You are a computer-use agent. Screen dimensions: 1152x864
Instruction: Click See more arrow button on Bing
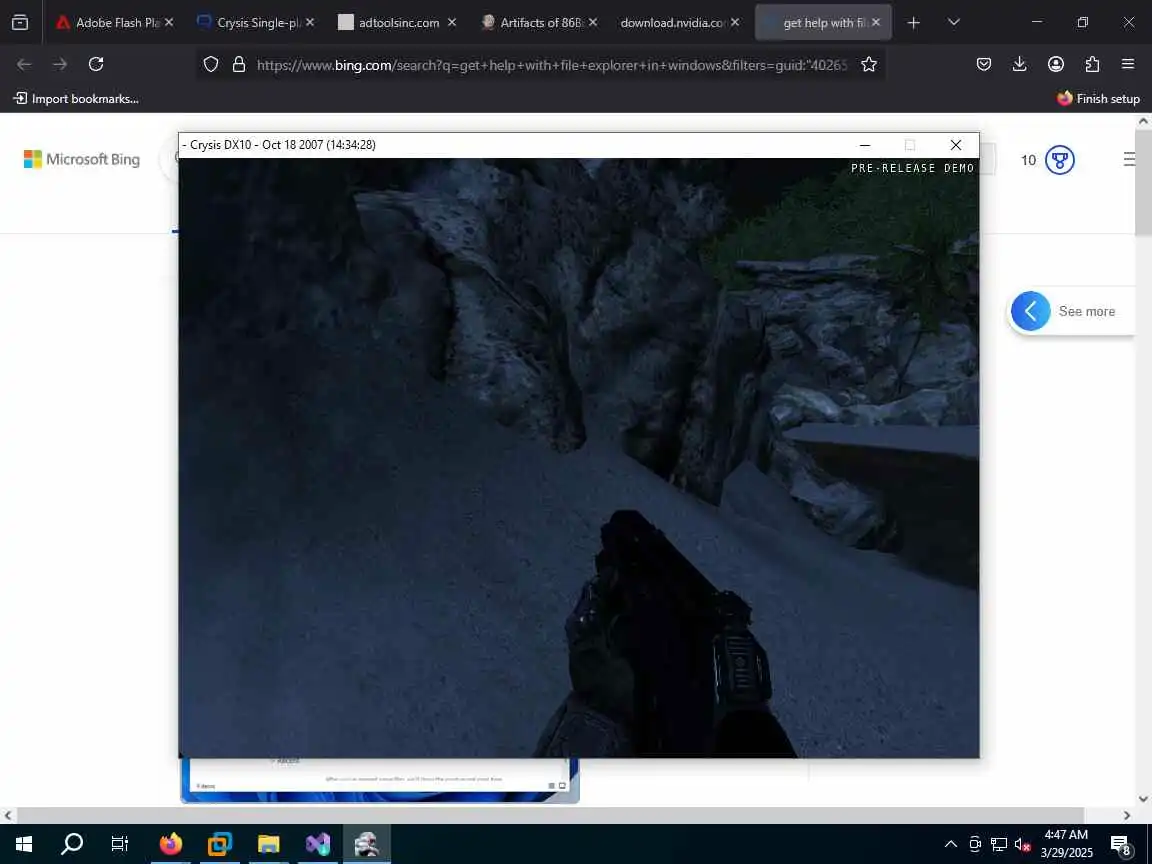point(1031,312)
